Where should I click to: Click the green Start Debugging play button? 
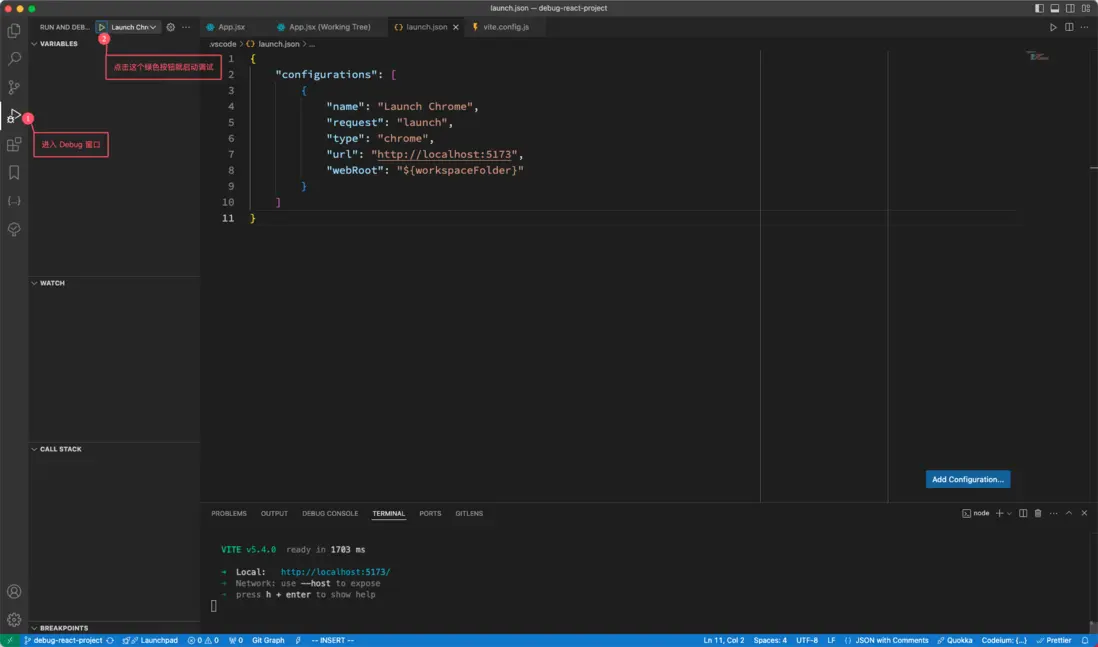tap(102, 27)
